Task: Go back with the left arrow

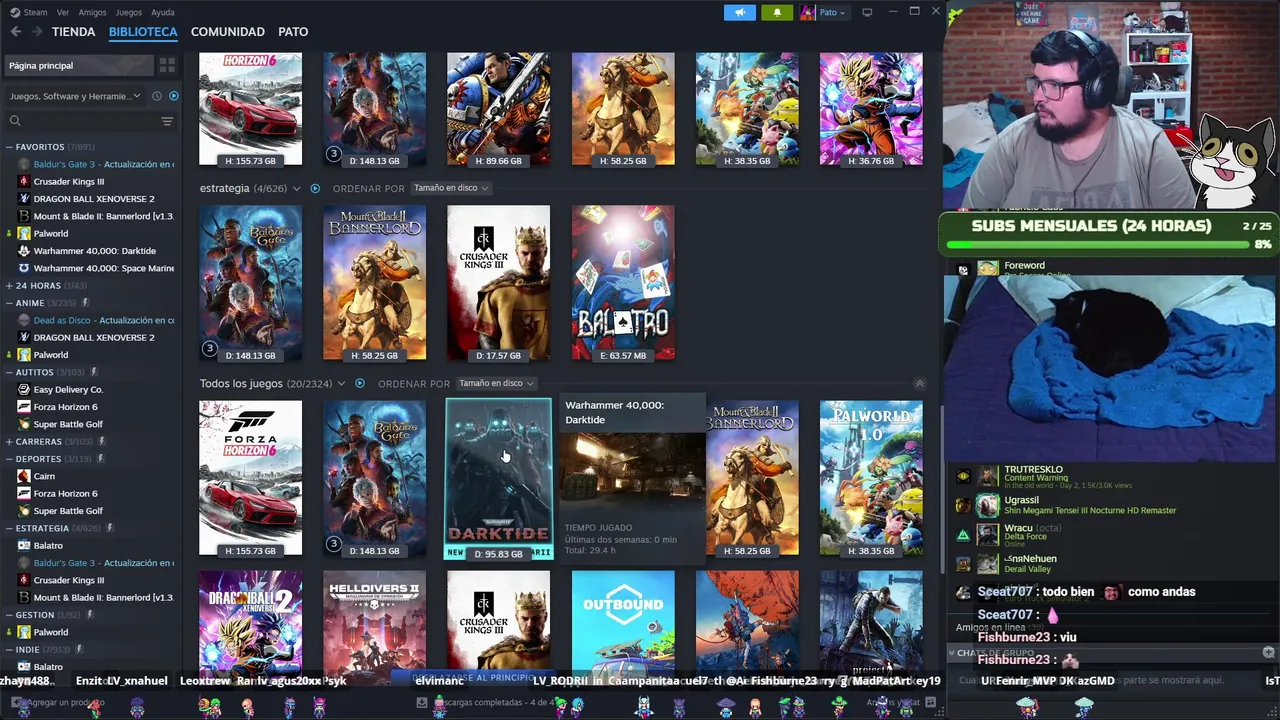Action: pos(16,32)
